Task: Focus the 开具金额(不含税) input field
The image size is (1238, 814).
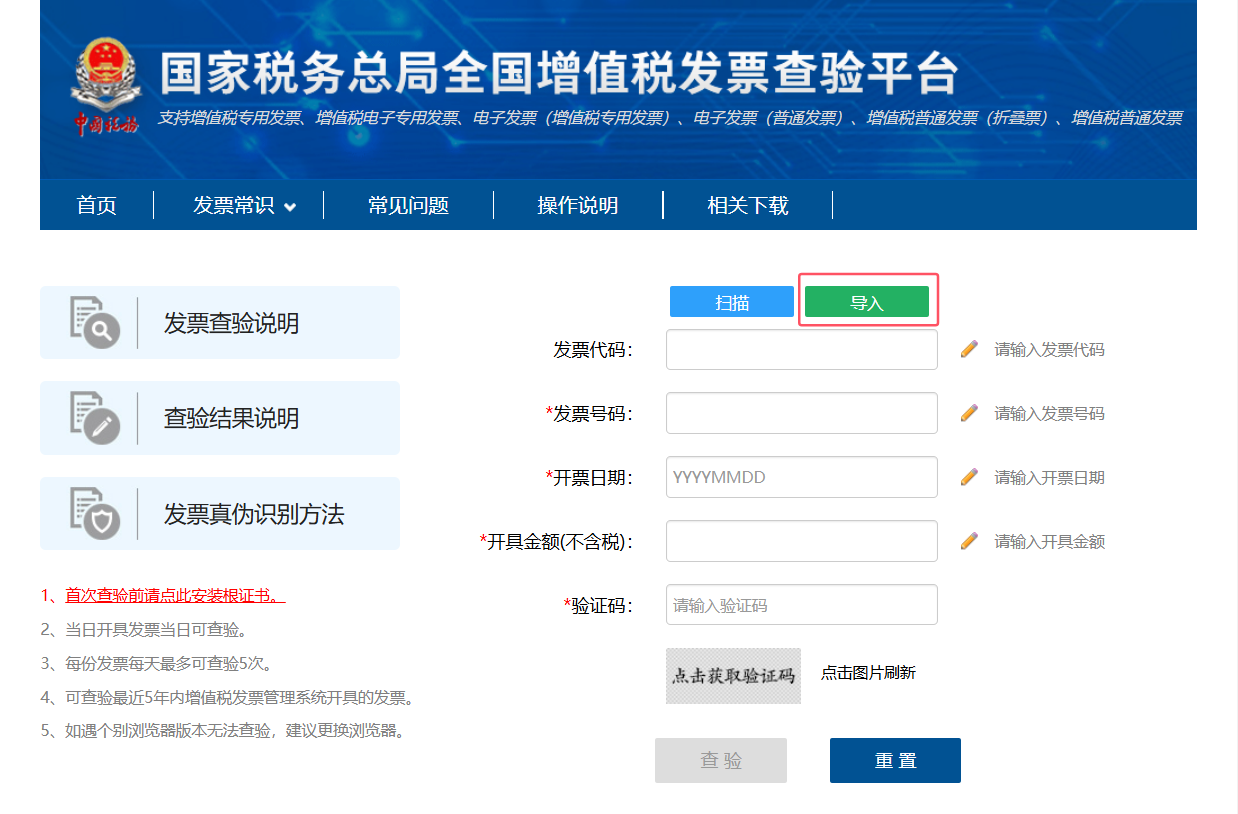Action: point(802,541)
